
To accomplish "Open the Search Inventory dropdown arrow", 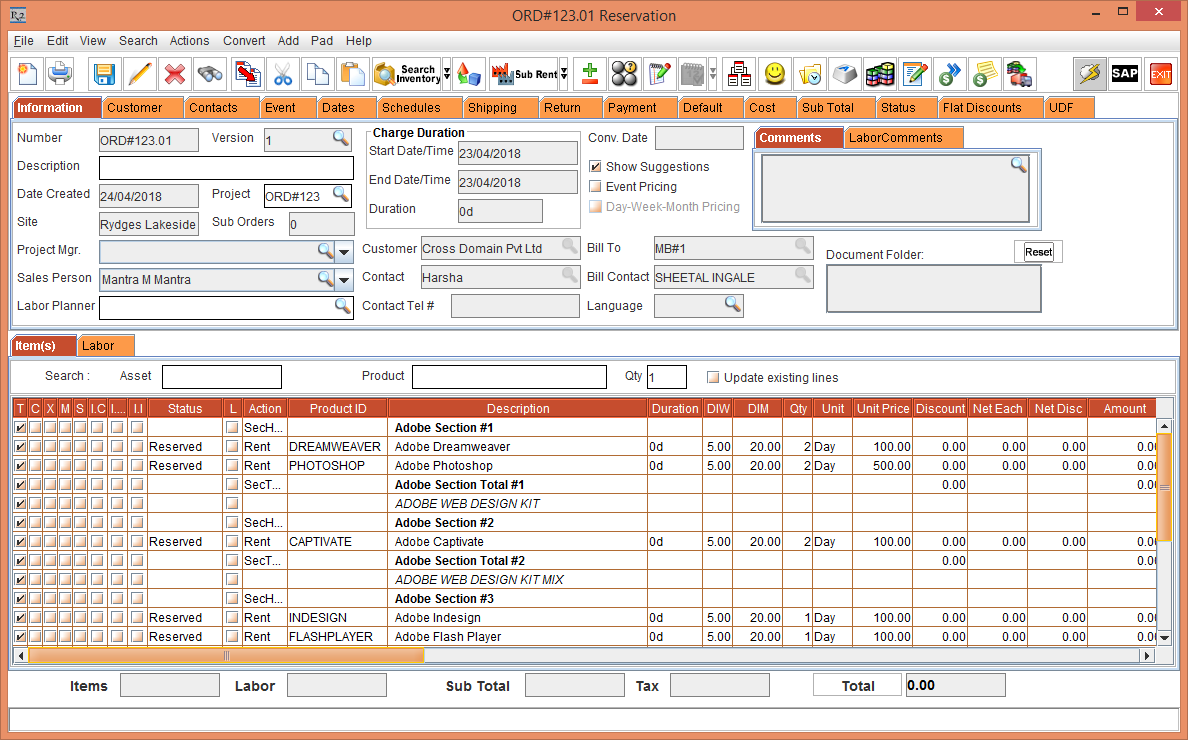I will tap(447, 74).
